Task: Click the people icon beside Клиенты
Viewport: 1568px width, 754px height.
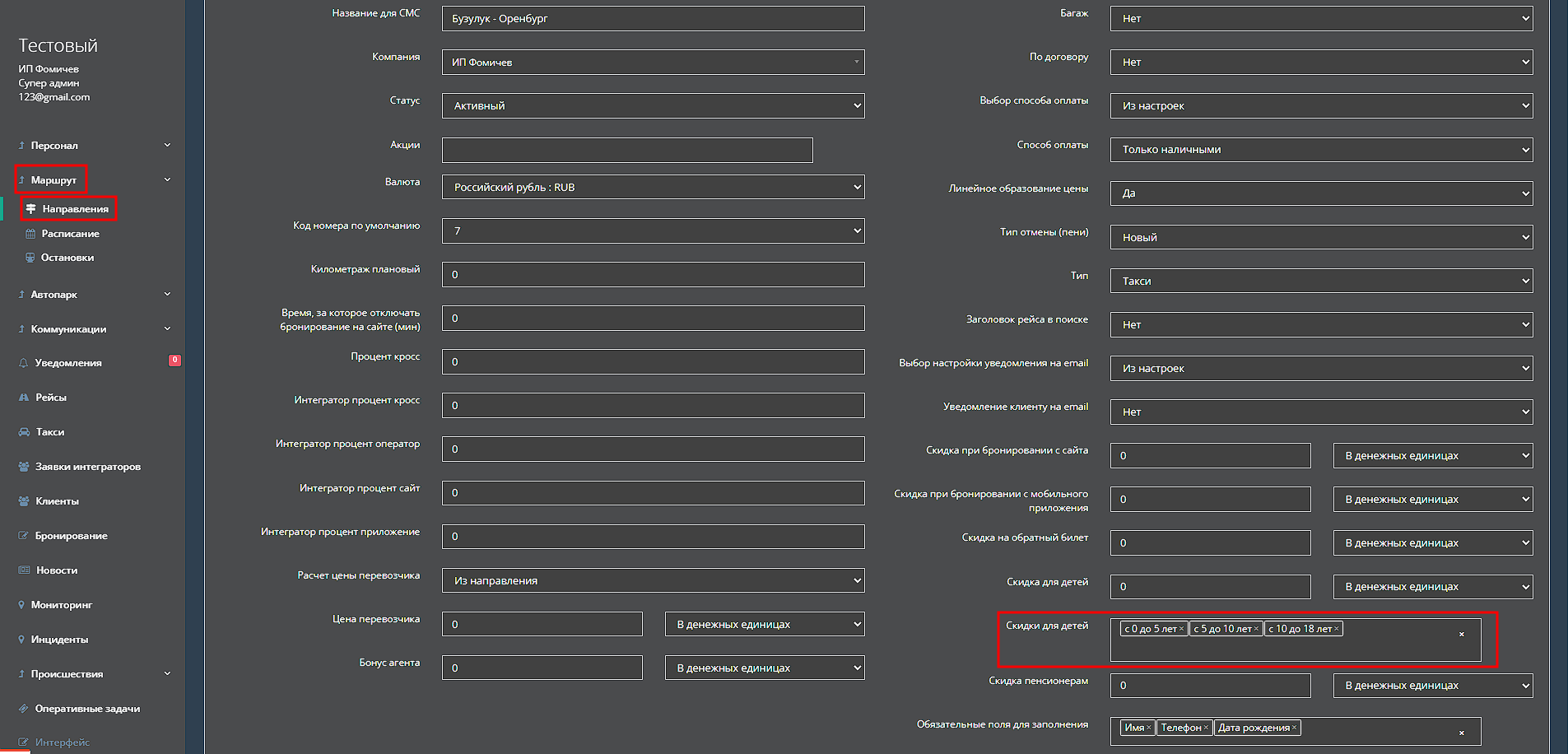Action: (x=24, y=501)
